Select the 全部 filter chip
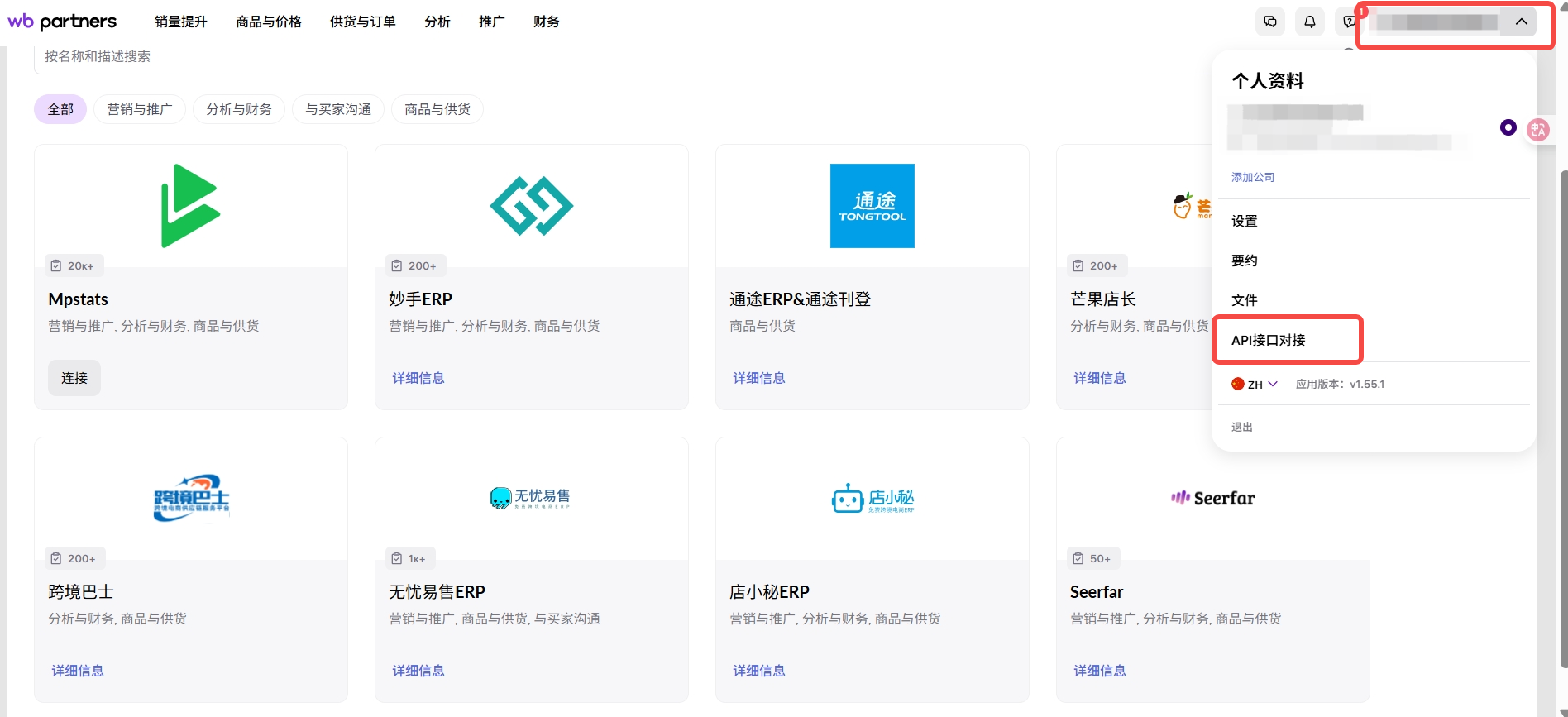Viewport: 1568px width, 717px height. 60,109
